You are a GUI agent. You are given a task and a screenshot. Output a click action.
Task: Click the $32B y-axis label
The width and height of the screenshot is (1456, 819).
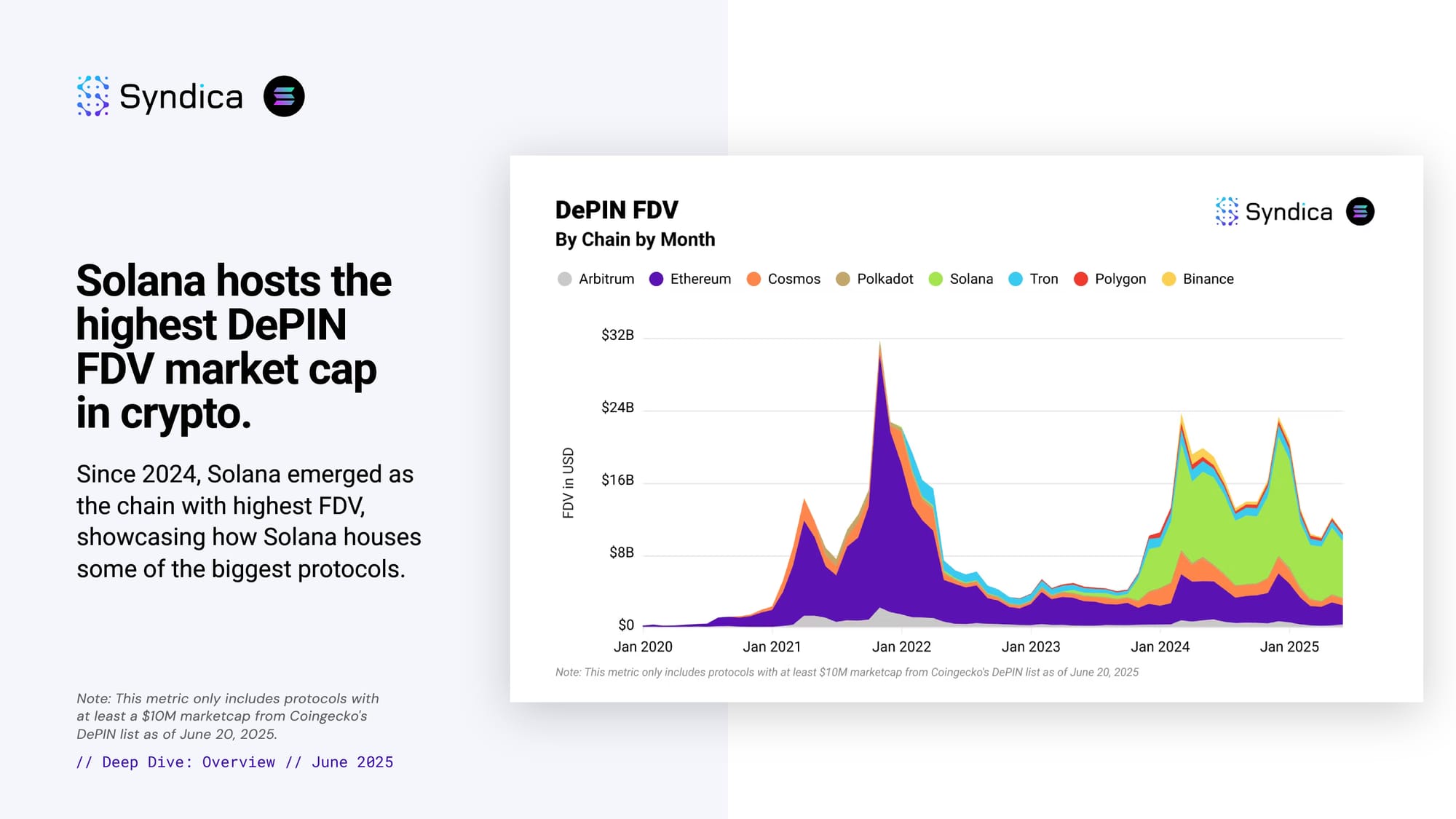617,335
